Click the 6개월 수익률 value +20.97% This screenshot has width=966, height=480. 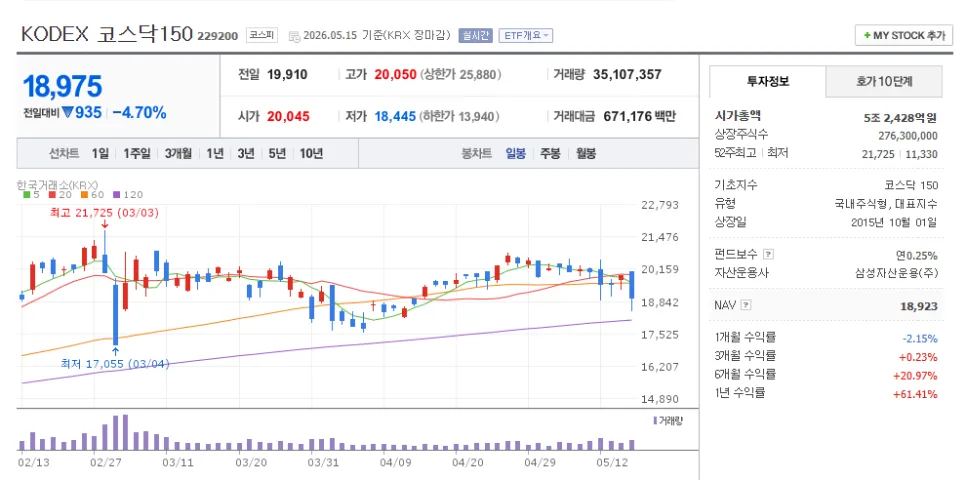[916, 375]
